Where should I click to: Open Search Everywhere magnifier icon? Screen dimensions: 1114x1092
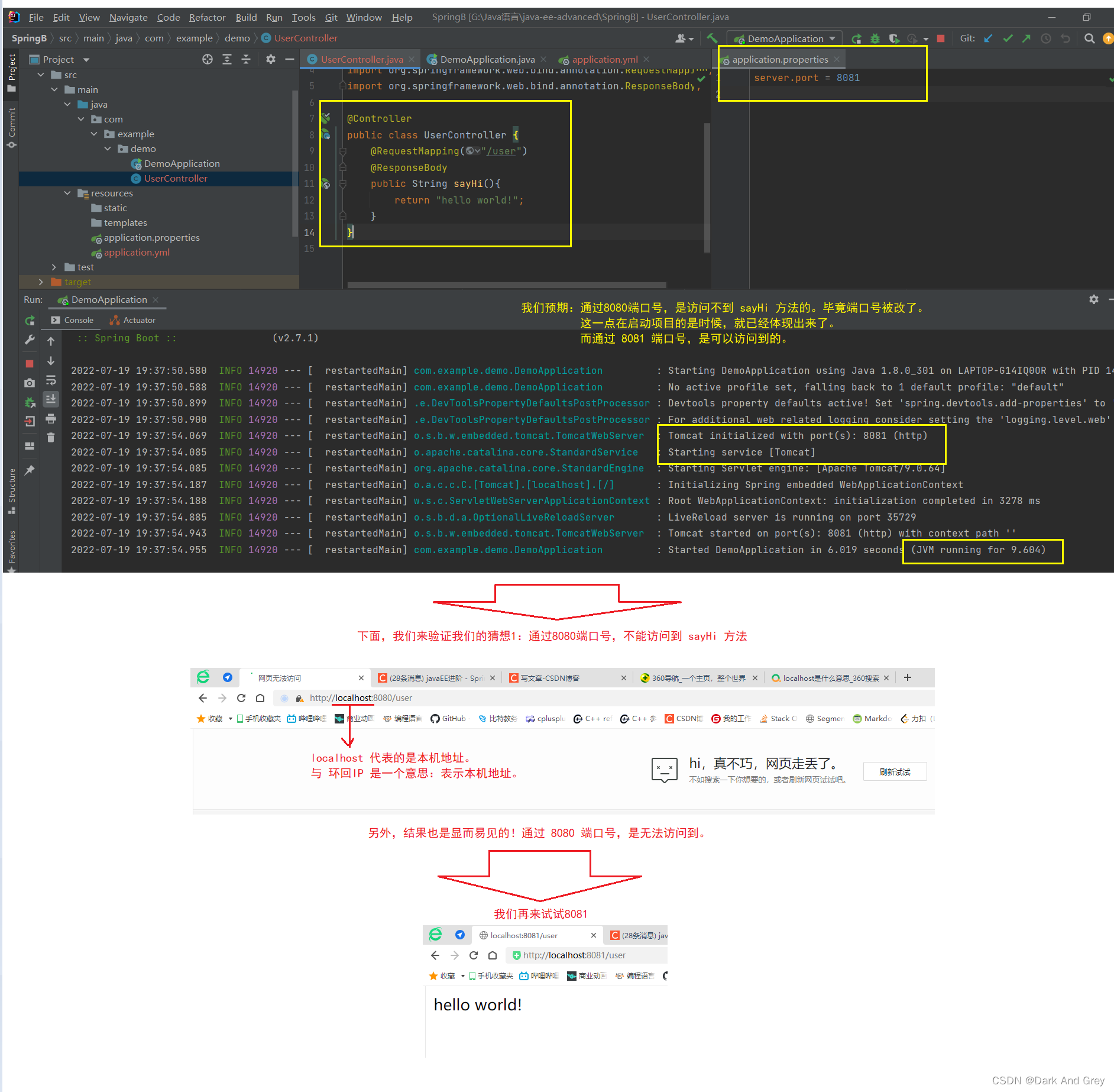pos(1089,38)
